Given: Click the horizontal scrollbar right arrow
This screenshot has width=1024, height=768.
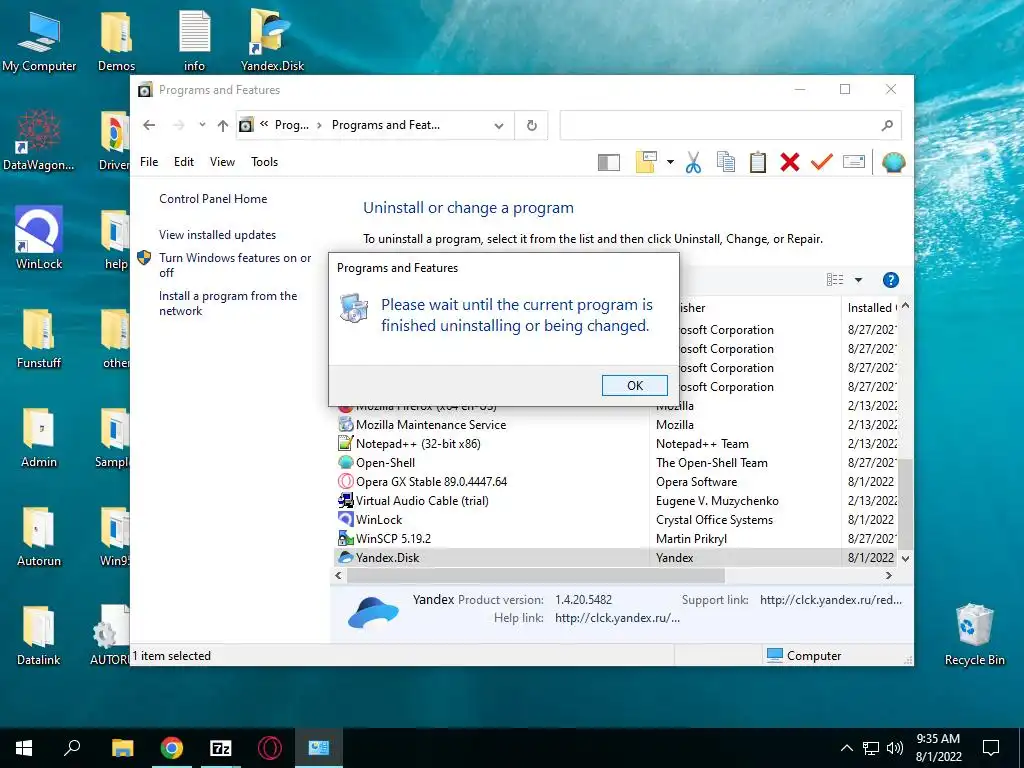Looking at the screenshot, I should point(889,575).
